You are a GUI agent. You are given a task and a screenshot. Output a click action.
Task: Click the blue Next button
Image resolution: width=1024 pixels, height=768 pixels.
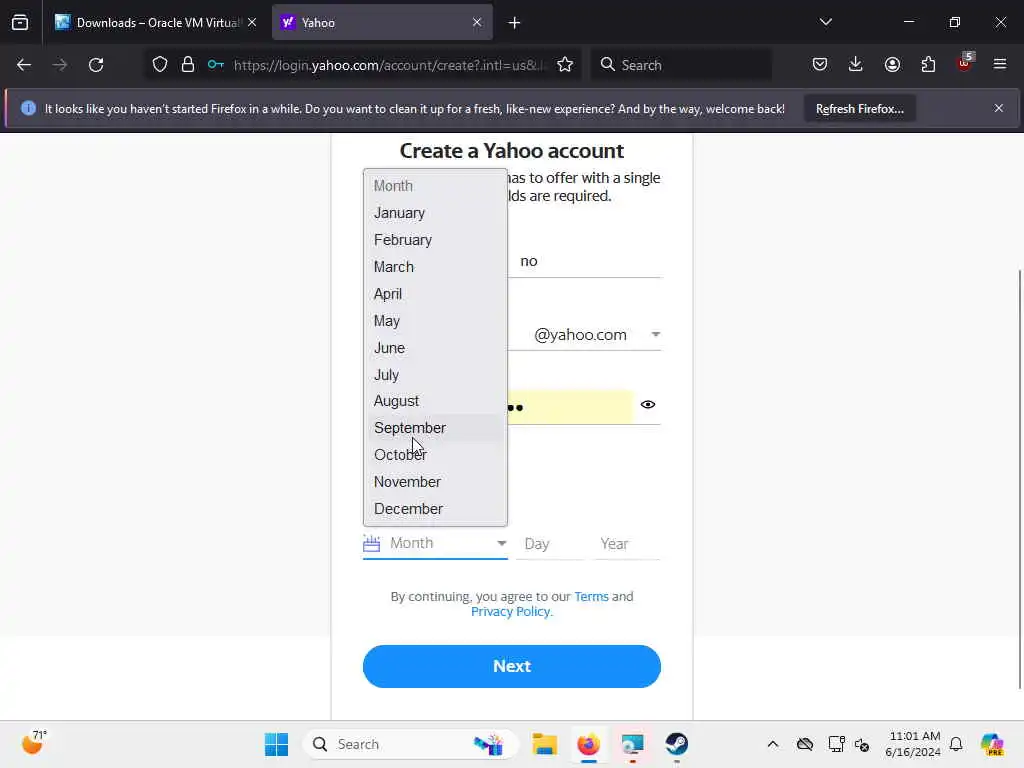511,666
